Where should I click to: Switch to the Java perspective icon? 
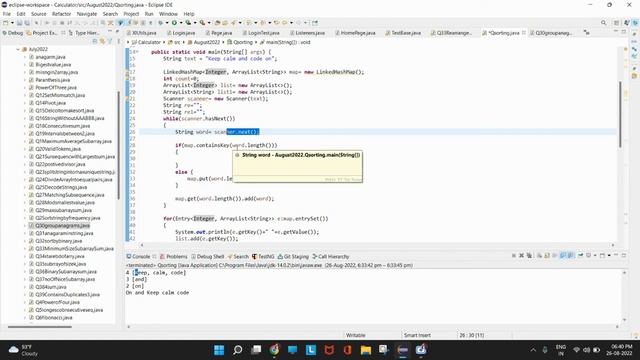tap(626, 23)
